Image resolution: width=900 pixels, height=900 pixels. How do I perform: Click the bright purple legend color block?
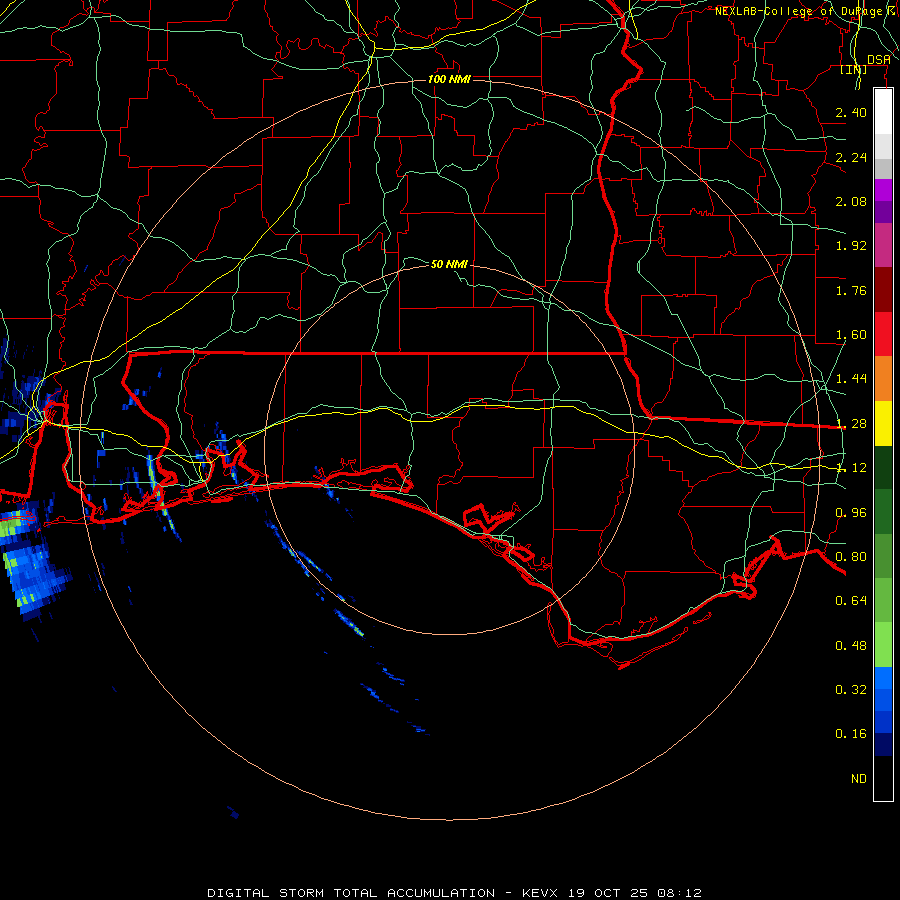[883, 190]
